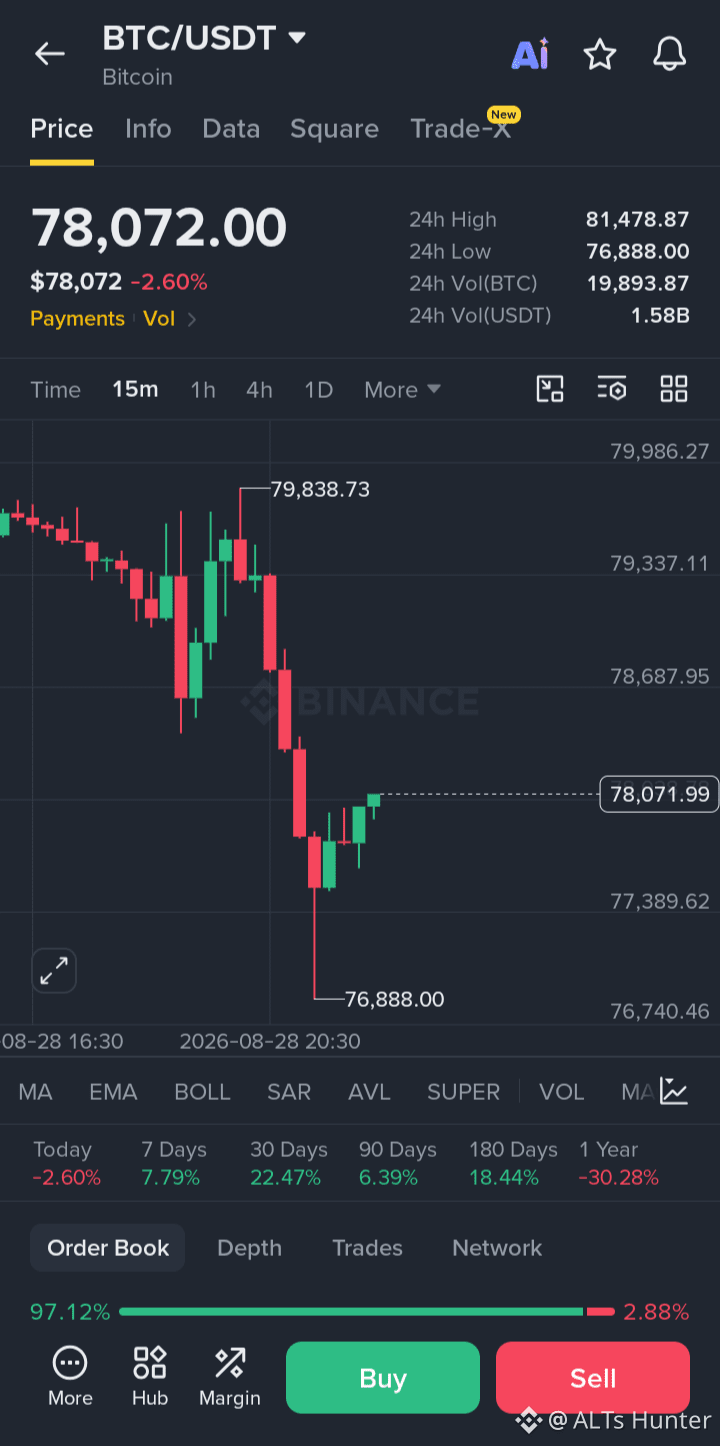Open the Depth tab

tap(249, 1248)
